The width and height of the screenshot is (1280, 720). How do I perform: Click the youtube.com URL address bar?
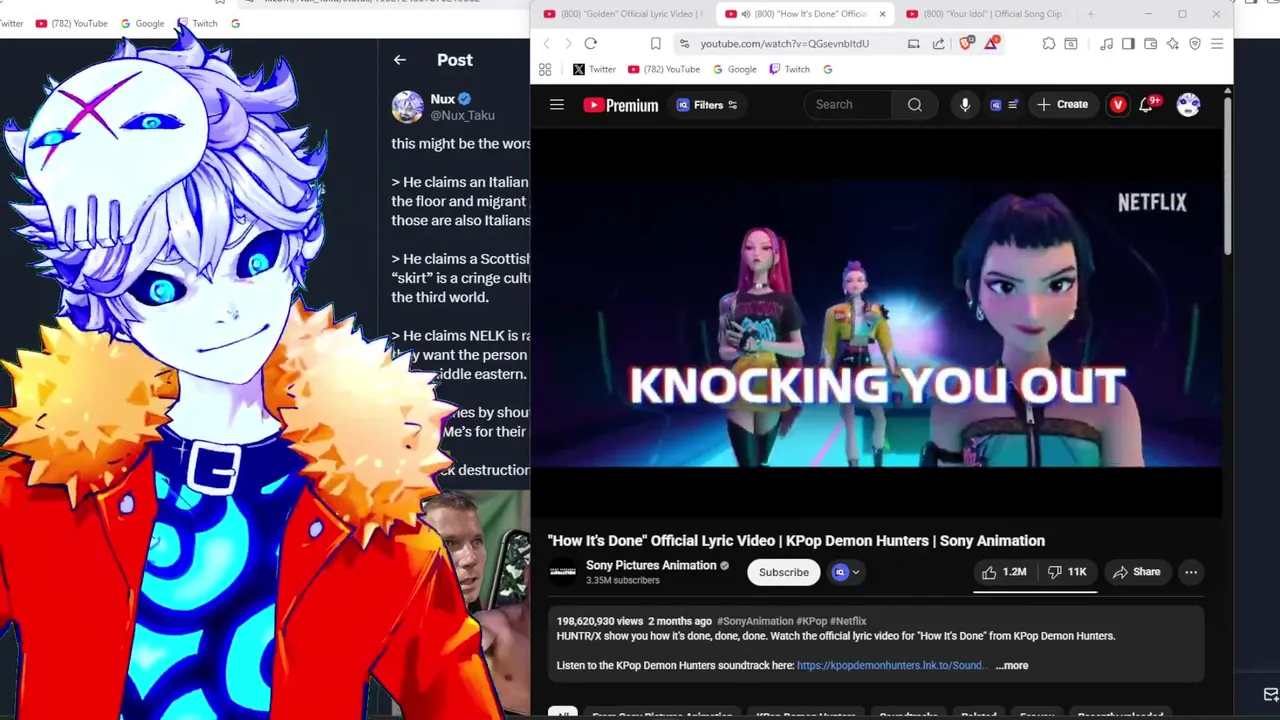(x=784, y=44)
